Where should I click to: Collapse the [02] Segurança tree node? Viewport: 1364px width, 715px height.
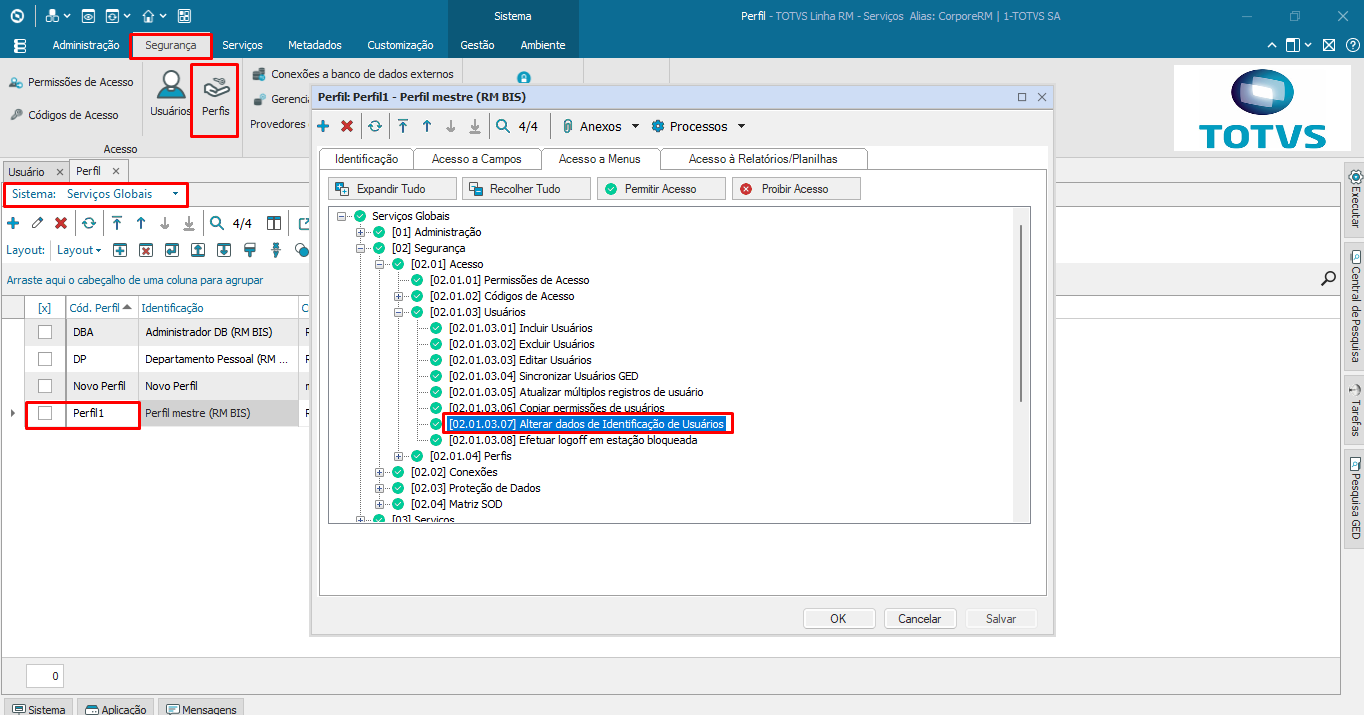361,248
